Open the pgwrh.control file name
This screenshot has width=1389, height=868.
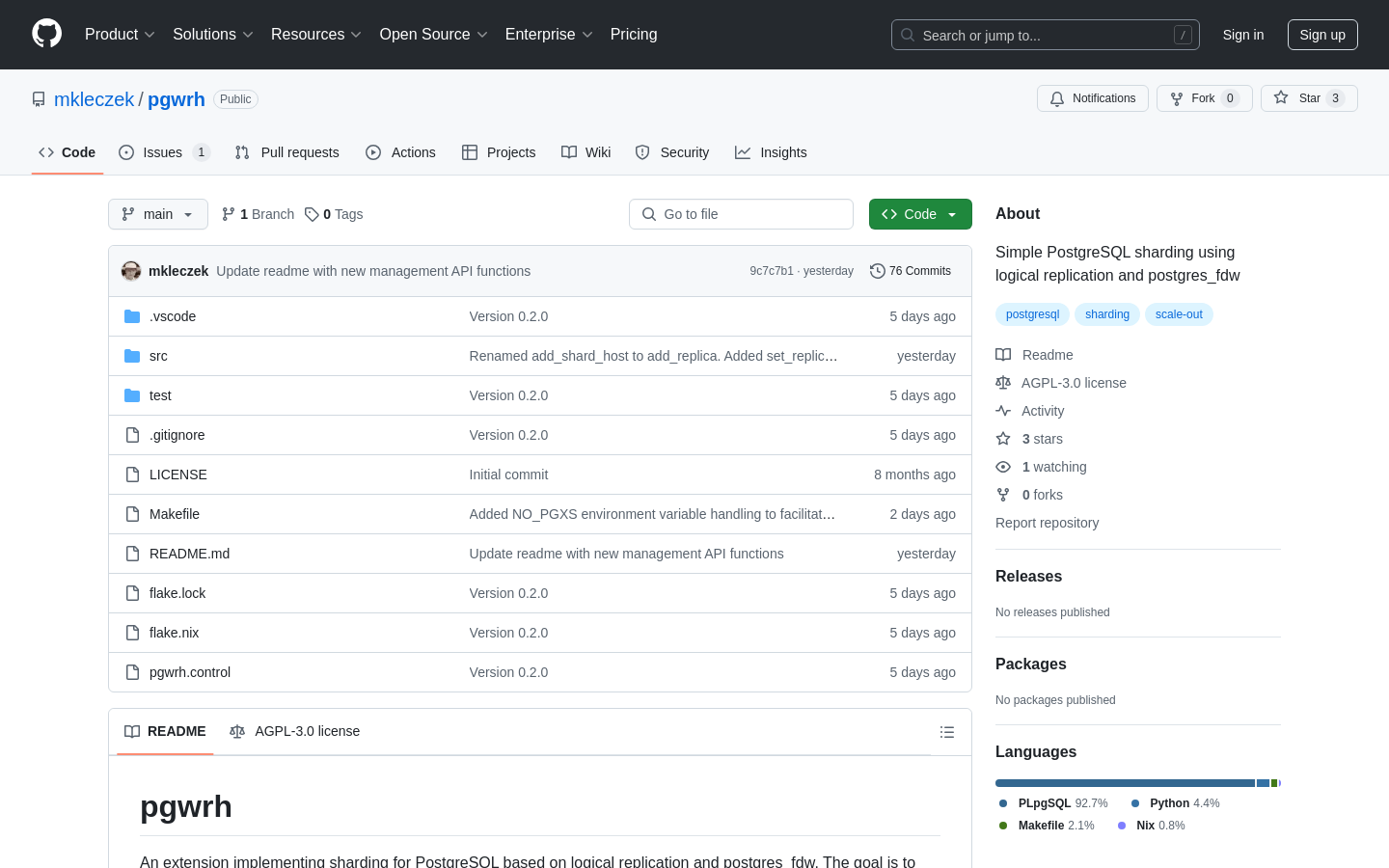click(x=190, y=672)
